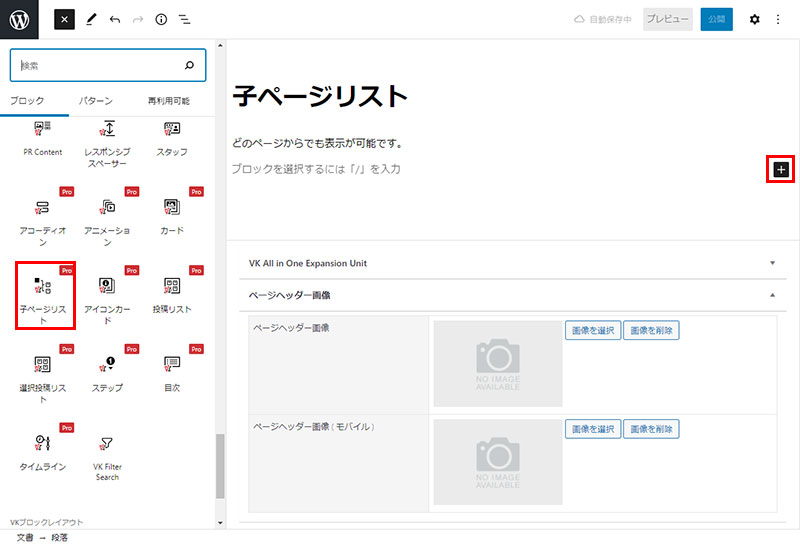Switch to the 再利用可能 tab
Image resolution: width=800 pixels, height=545 pixels.
point(168,101)
